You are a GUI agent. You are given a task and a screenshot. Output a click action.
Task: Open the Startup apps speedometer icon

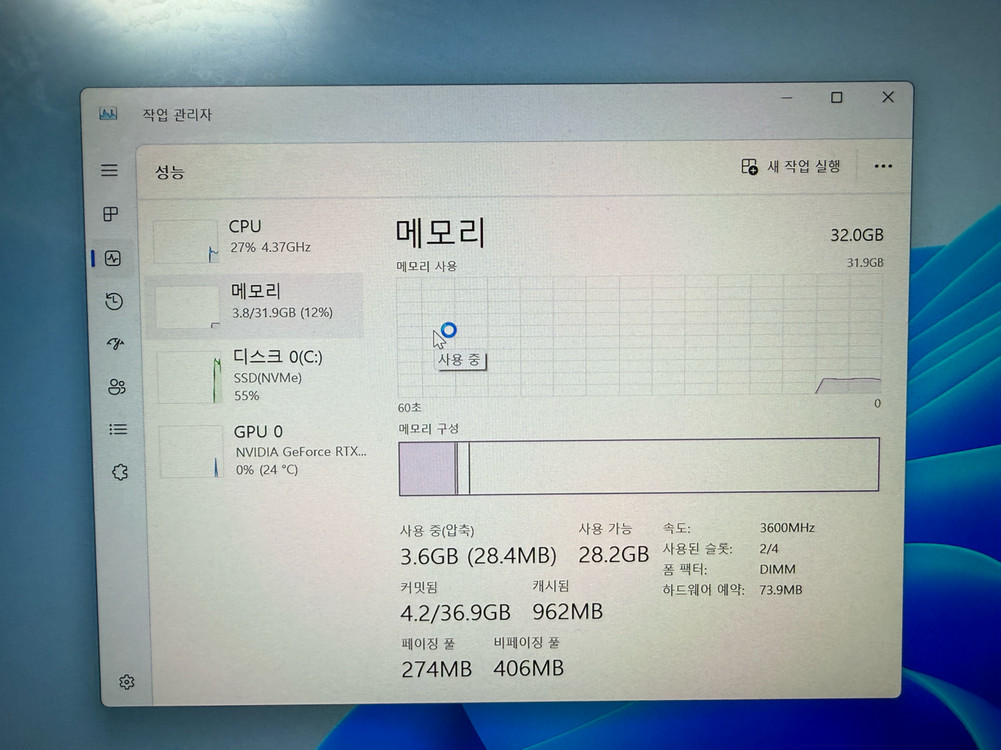click(113, 344)
